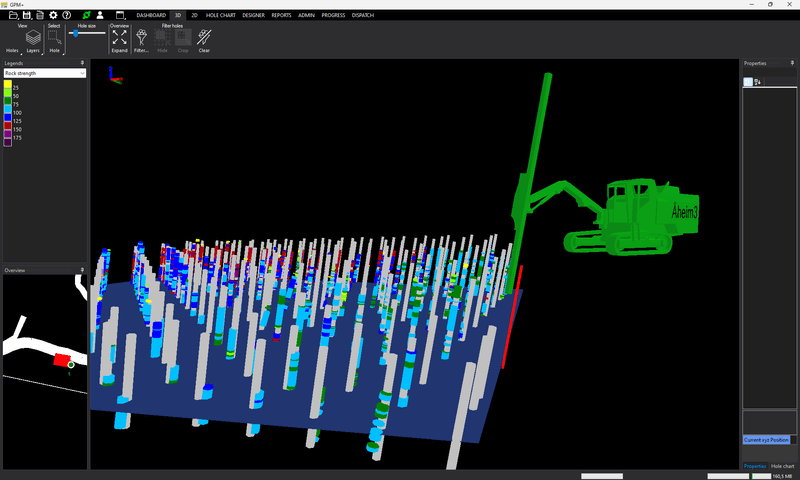This screenshot has width=800, height=480.
Task: Click the blue 125 legend swatch
Action: [8, 117]
